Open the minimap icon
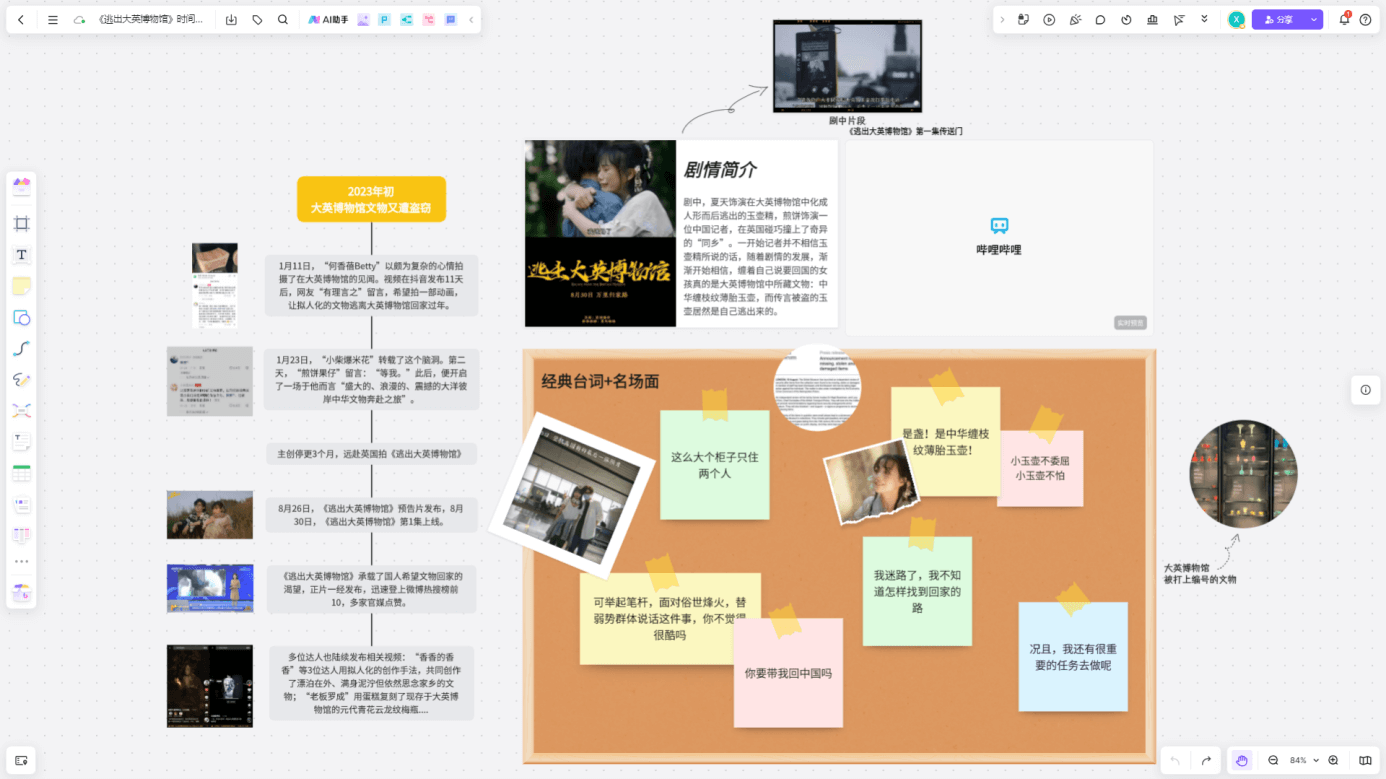1386x779 pixels. point(1365,761)
